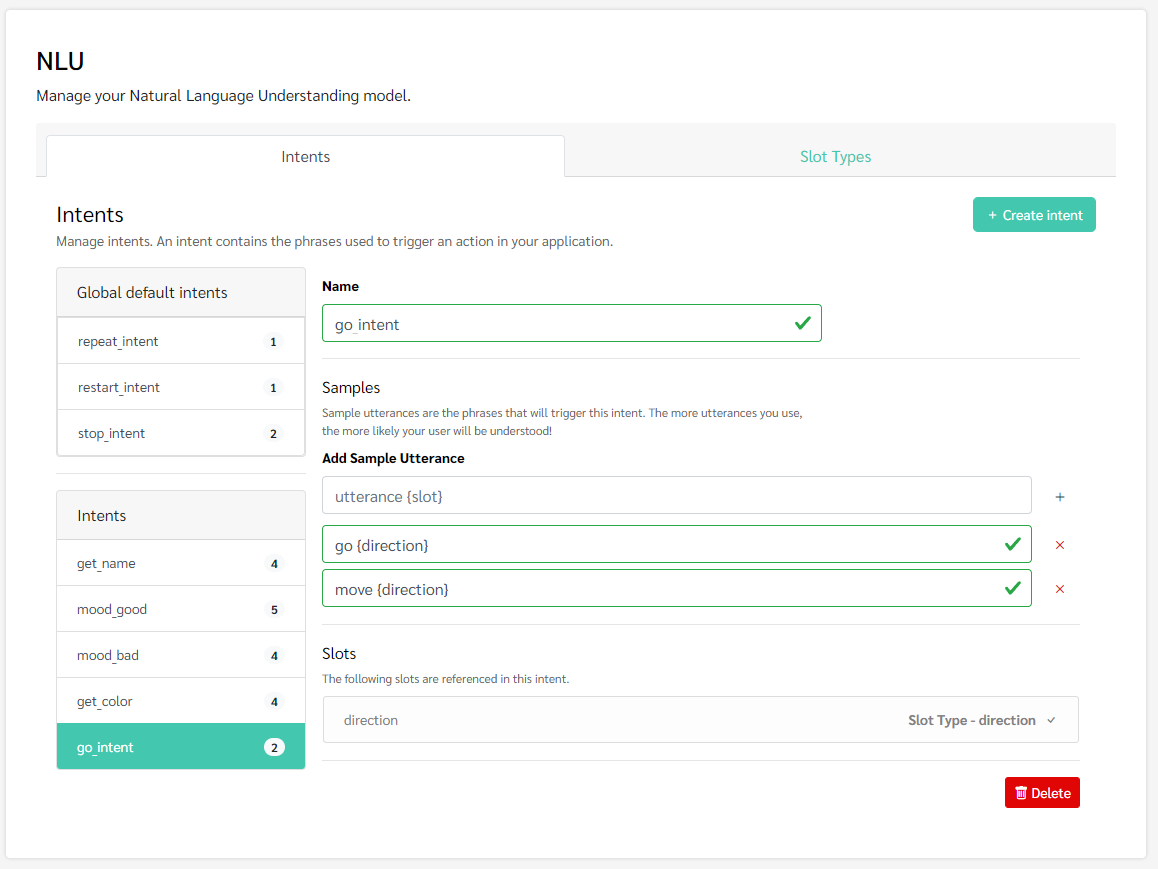Click the count badge on stop_intent

click(273, 433)
